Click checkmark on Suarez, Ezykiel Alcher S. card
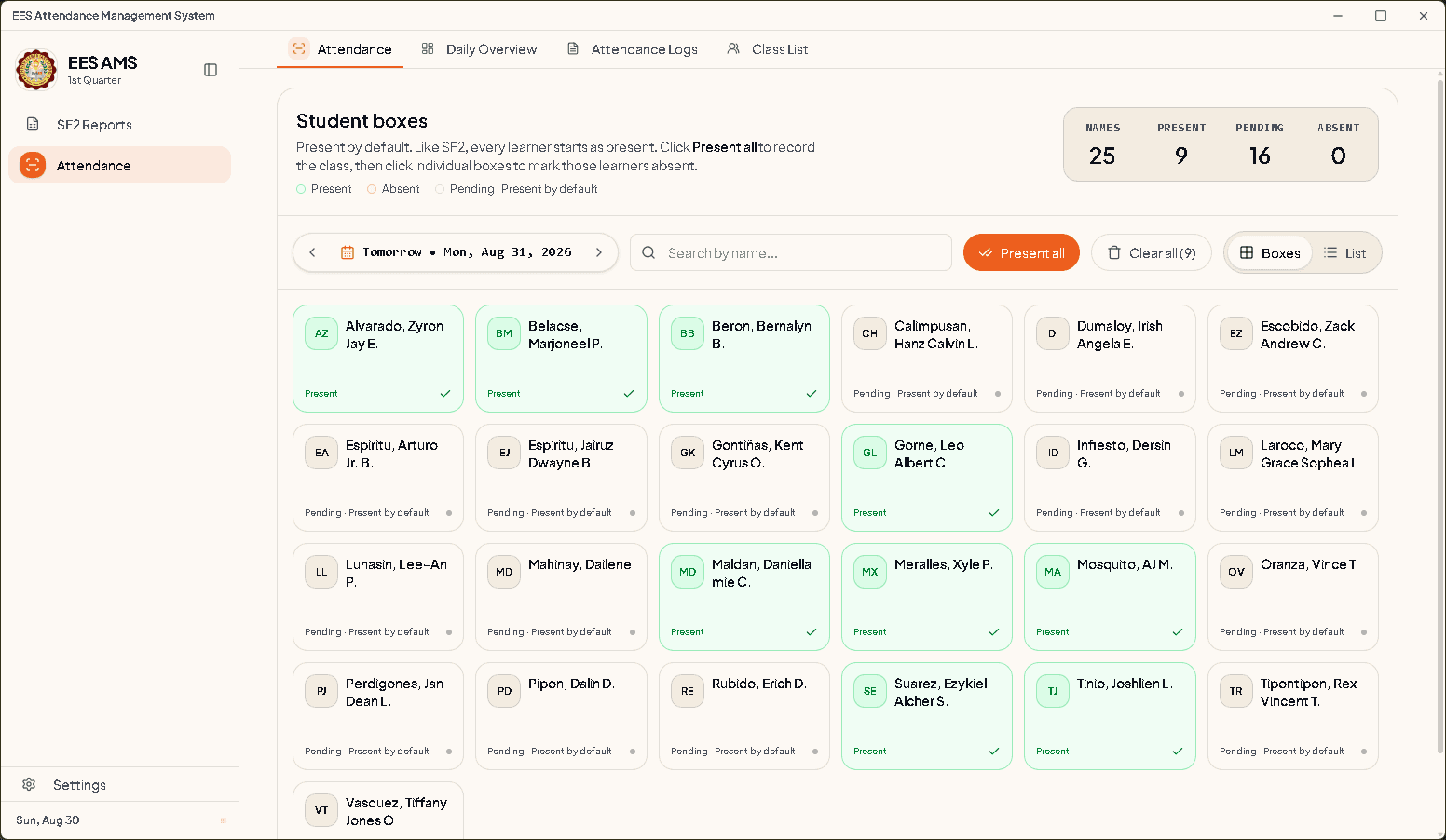Screen dimensions: 1446x840 tap(994, 752)
